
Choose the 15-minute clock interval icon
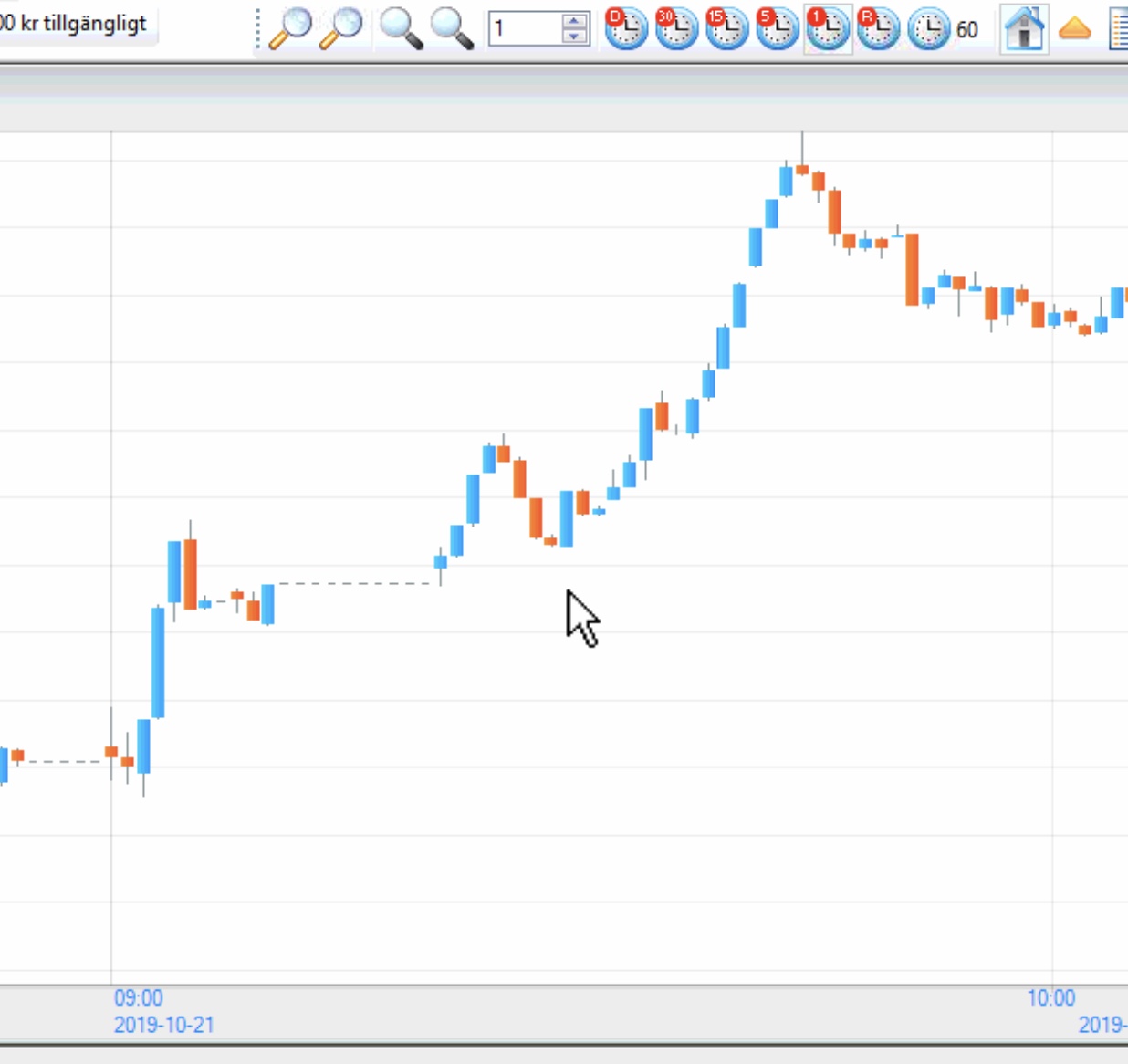coord(726,29)
